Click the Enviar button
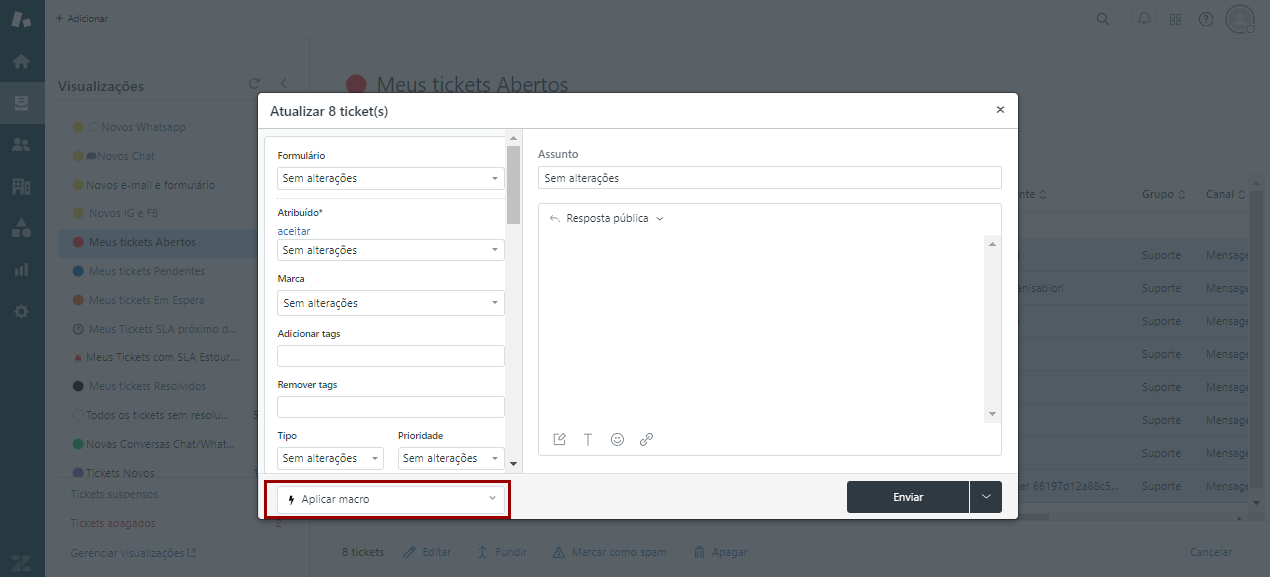1270x577 pixels. (x=907, y=497)
